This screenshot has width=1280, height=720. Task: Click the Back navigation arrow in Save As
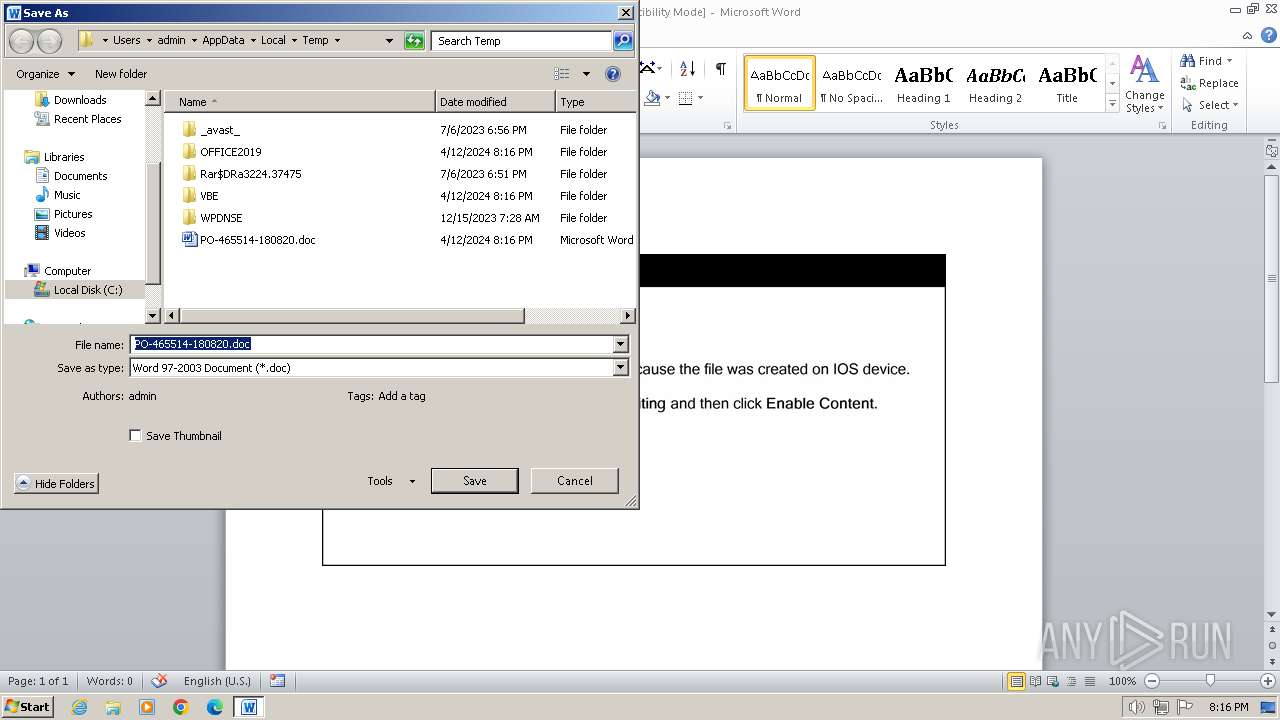[22, 41]
